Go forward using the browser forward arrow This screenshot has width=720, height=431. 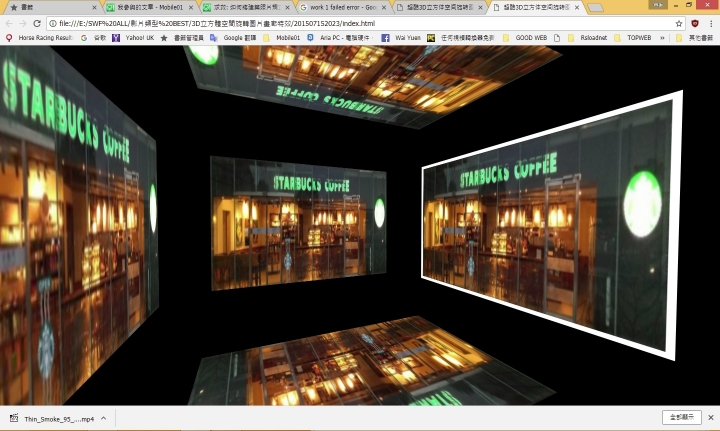(22, 23)
